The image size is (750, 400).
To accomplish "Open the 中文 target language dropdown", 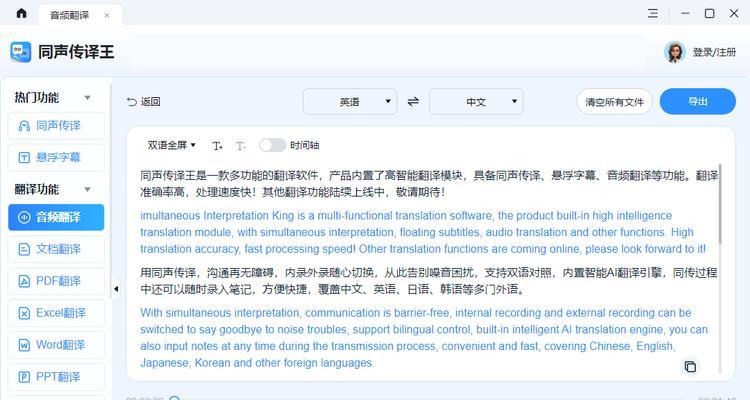I will tap(476, 101).
